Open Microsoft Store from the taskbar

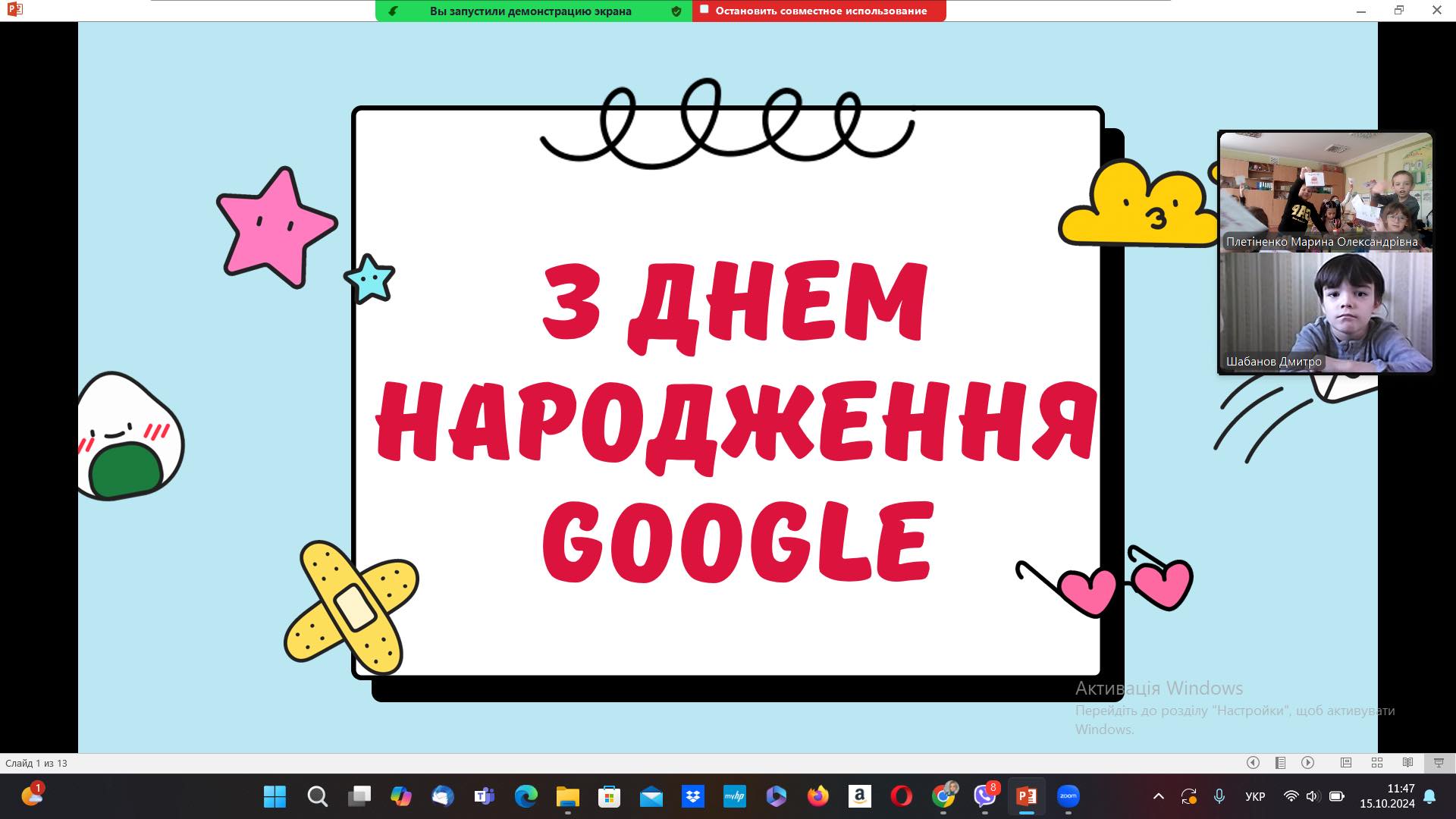click(609, 796)
